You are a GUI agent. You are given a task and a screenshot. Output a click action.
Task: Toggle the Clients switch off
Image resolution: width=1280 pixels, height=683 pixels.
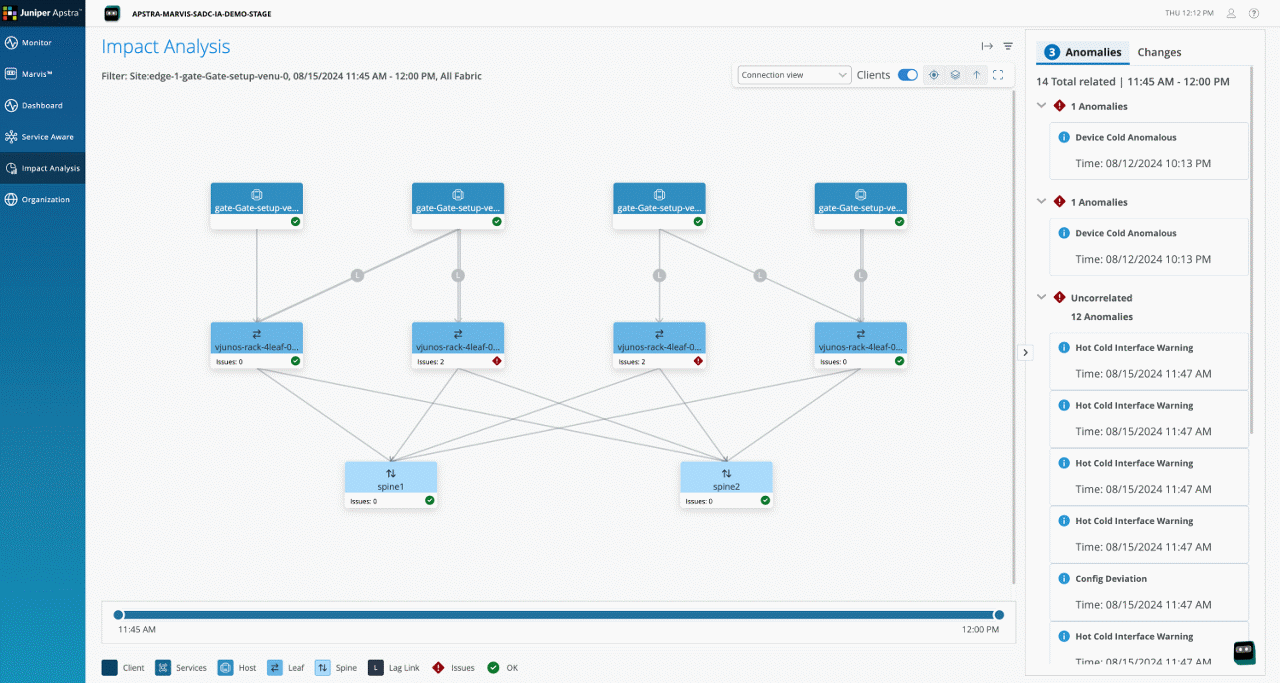[907, 74]
